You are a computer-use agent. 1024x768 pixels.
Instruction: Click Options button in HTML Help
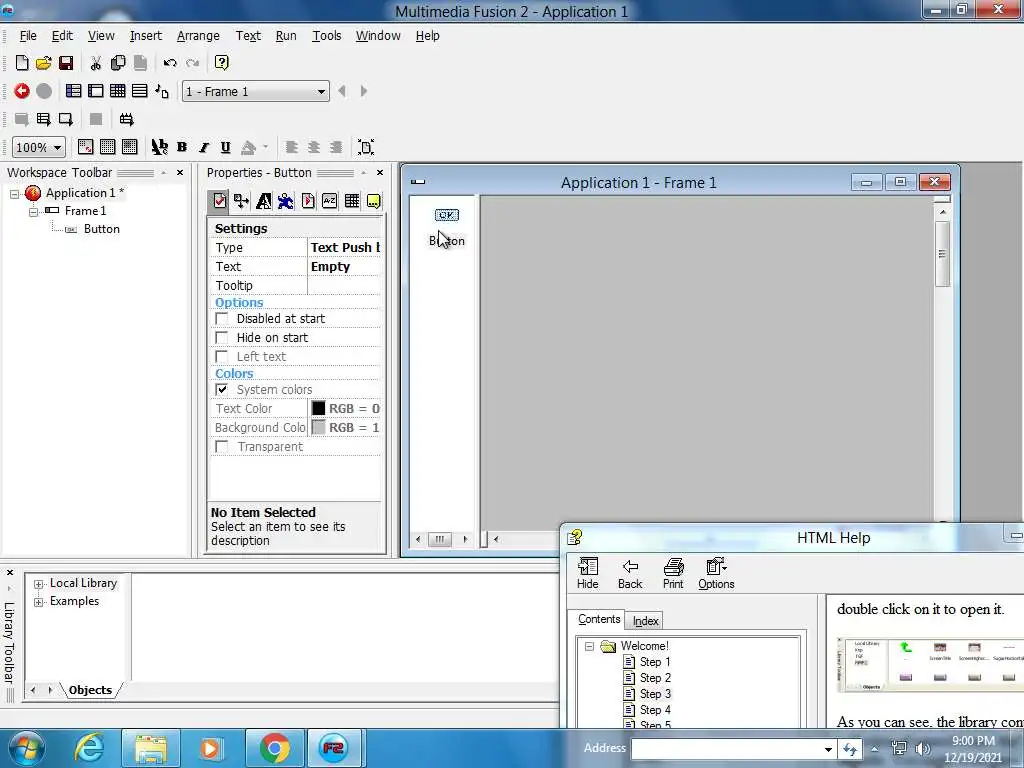pyautogui.click(x=716, y=574)
